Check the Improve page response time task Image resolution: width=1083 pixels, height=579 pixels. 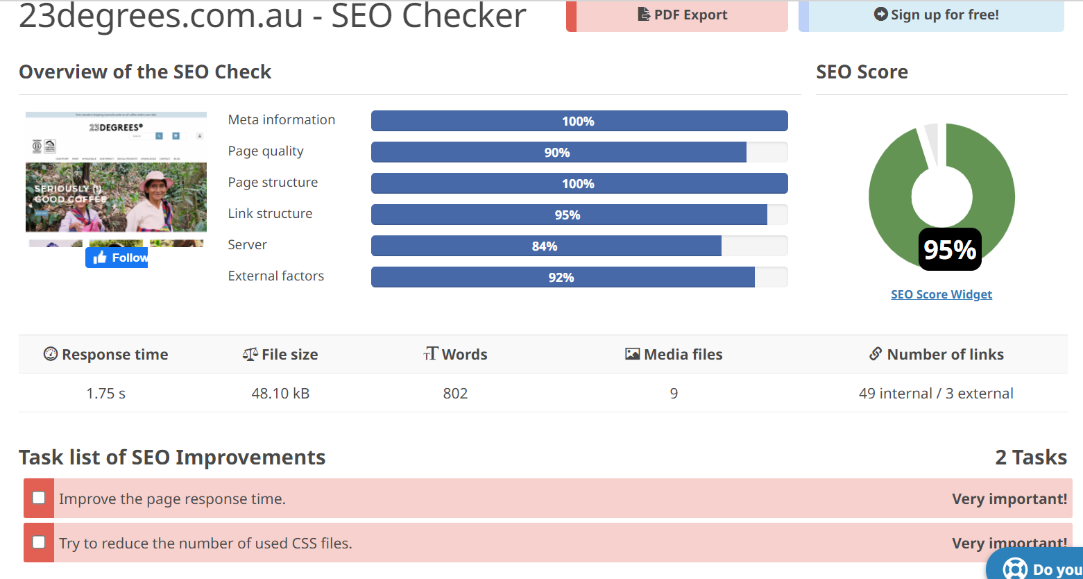point(39,498)
